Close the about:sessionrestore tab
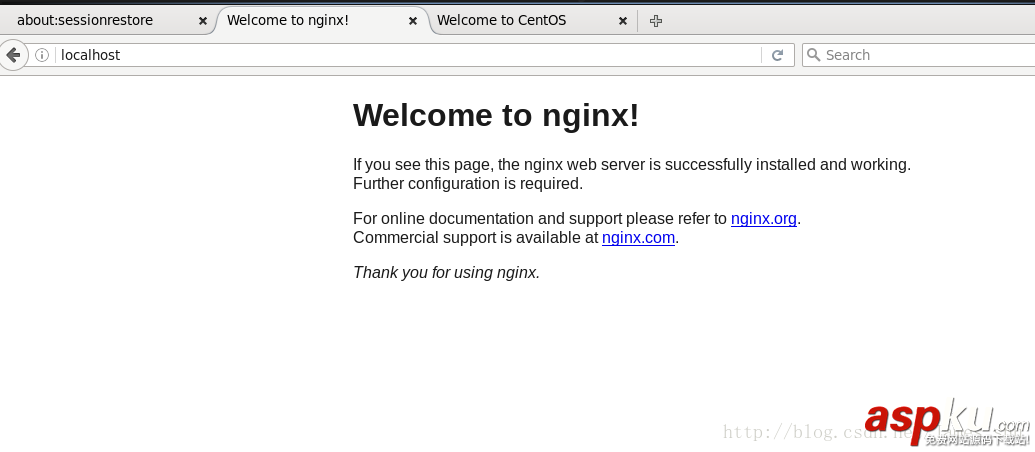 click(203, 20)
